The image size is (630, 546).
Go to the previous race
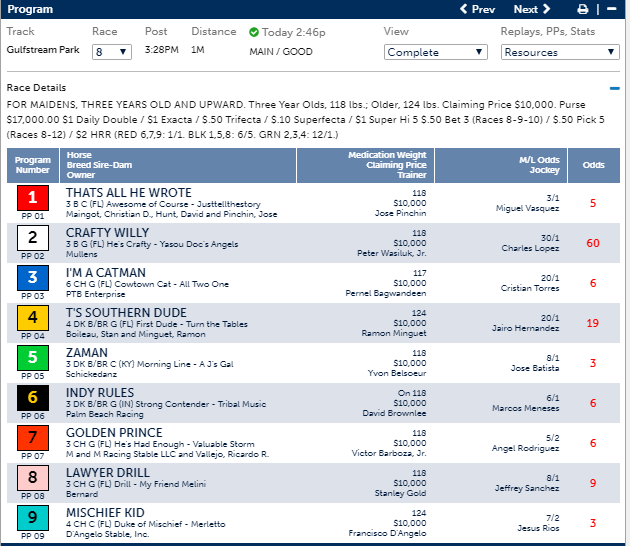coord(477,10)
